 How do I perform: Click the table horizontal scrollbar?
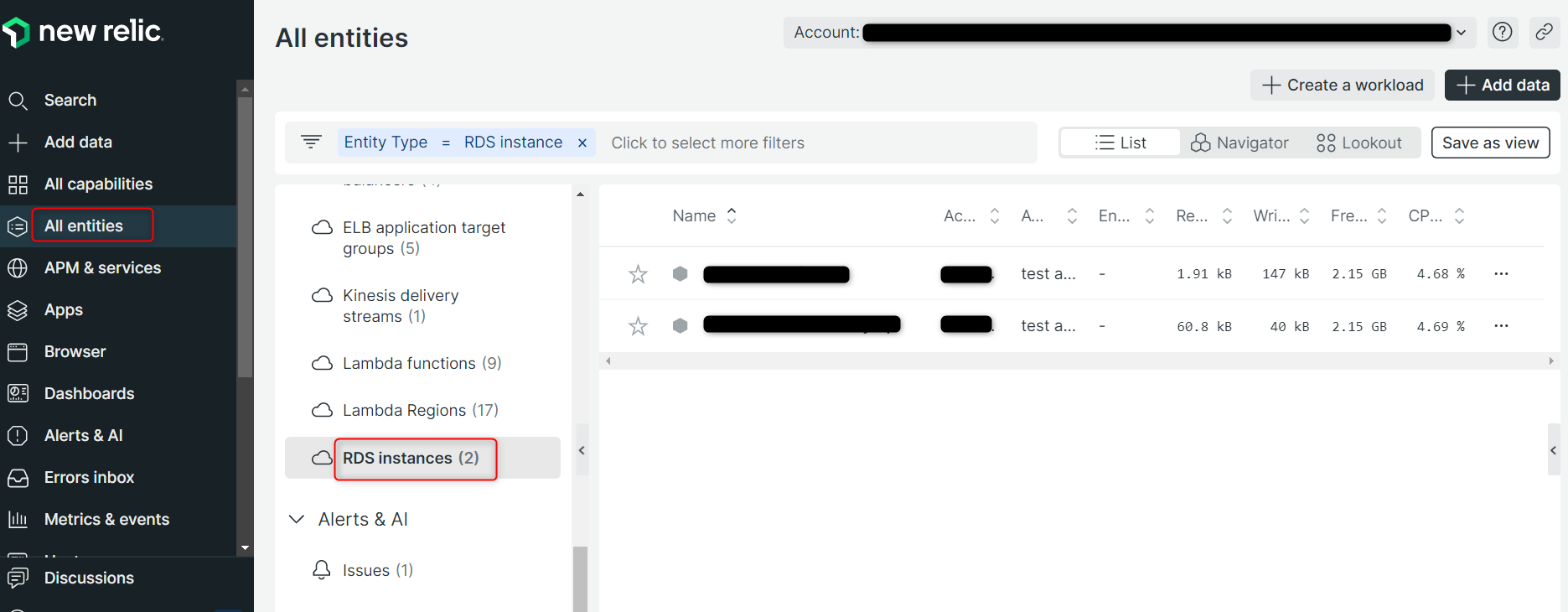pos(1079,361)
